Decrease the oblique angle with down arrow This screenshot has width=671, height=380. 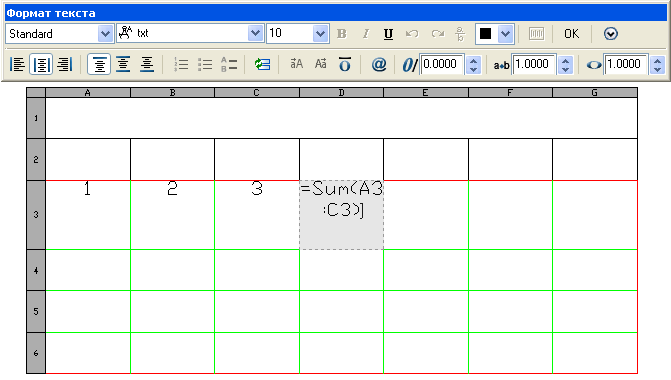[473, 69]
